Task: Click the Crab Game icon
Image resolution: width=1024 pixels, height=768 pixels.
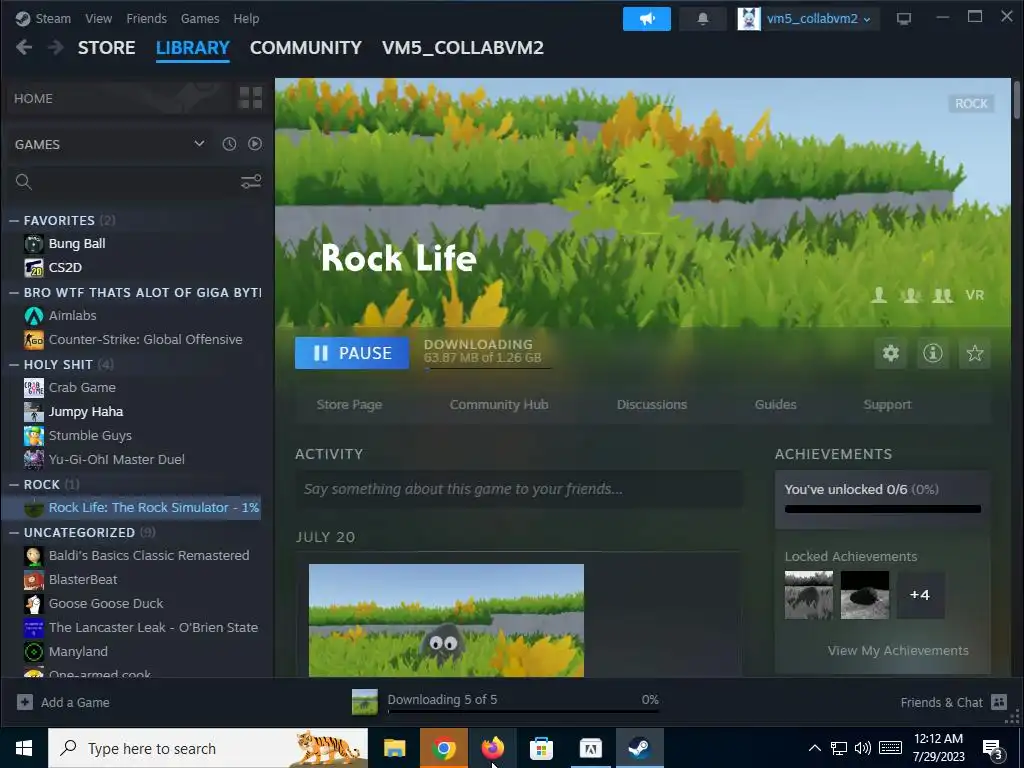Action: tap(34, 388)
